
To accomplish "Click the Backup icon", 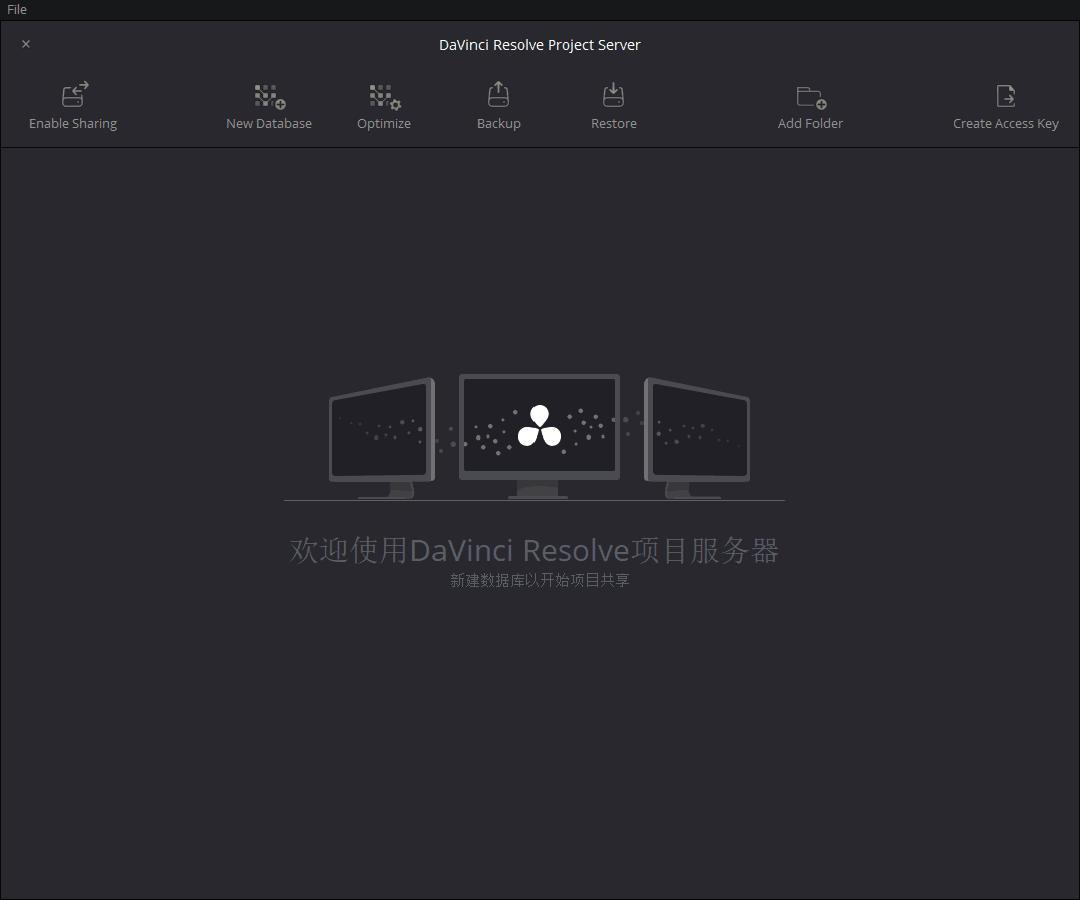I will [498, 95].
